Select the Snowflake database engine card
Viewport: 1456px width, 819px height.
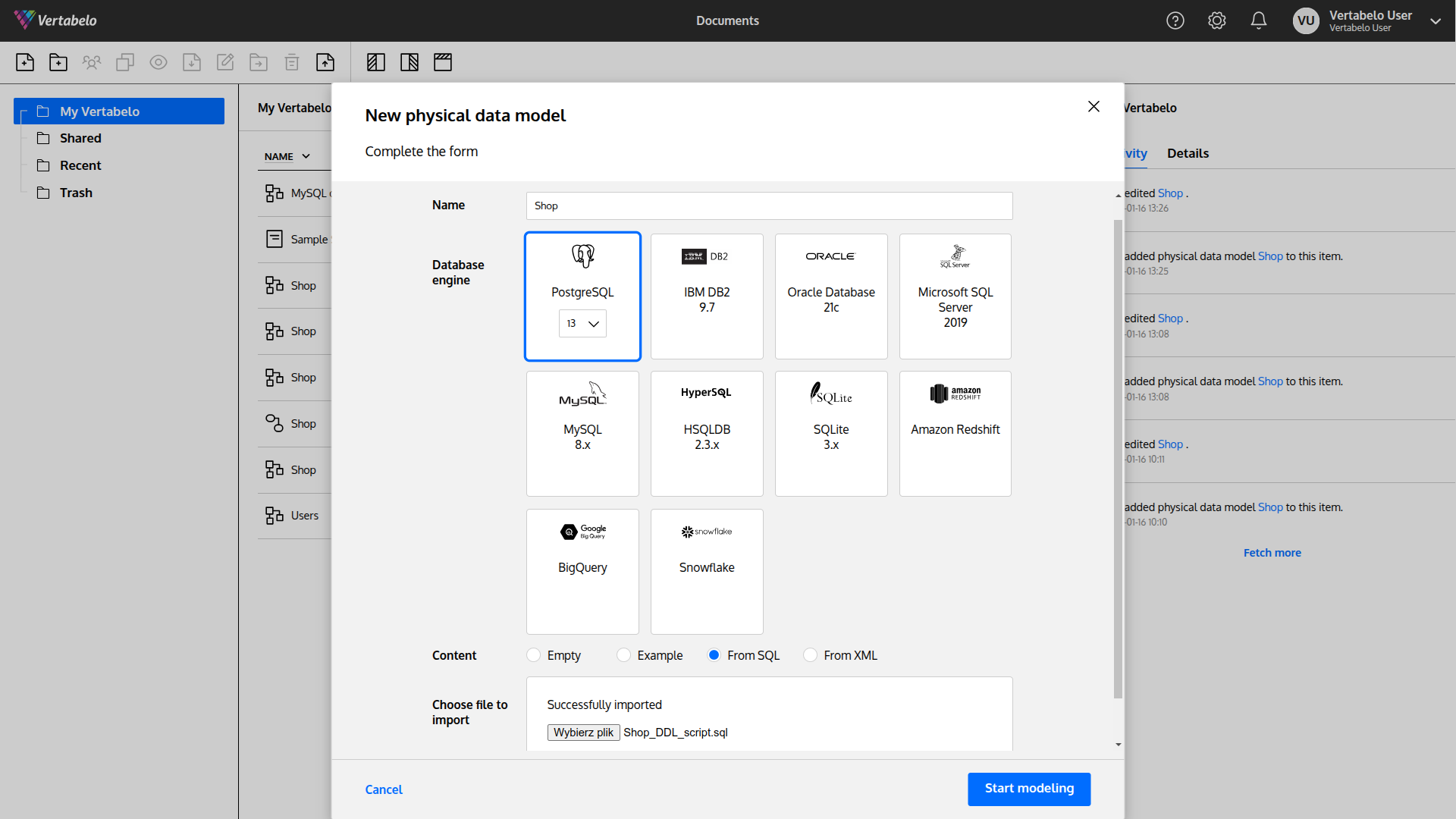click(x=706, y=571)
